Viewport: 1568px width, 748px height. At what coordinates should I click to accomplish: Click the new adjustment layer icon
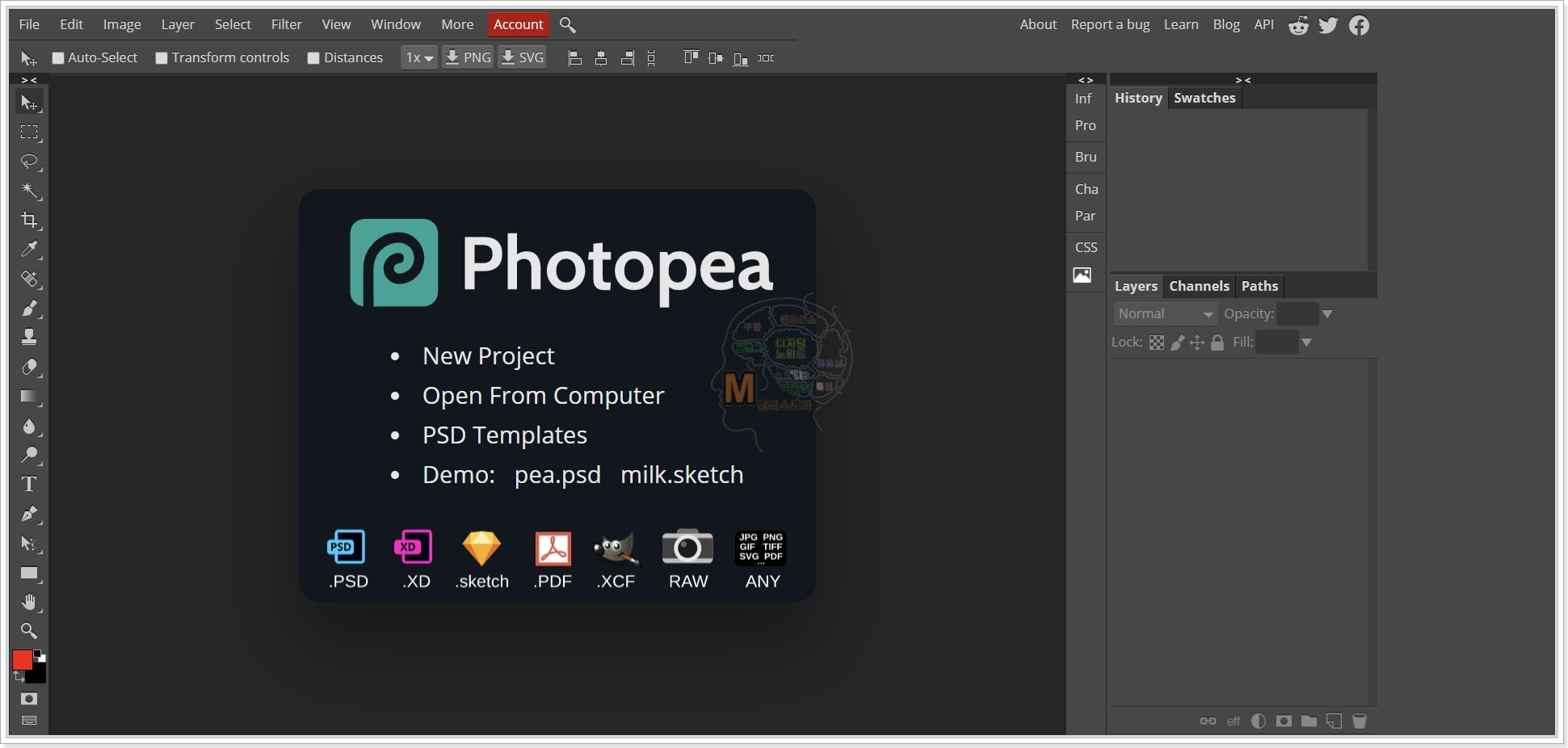[x=1259, y=721]
